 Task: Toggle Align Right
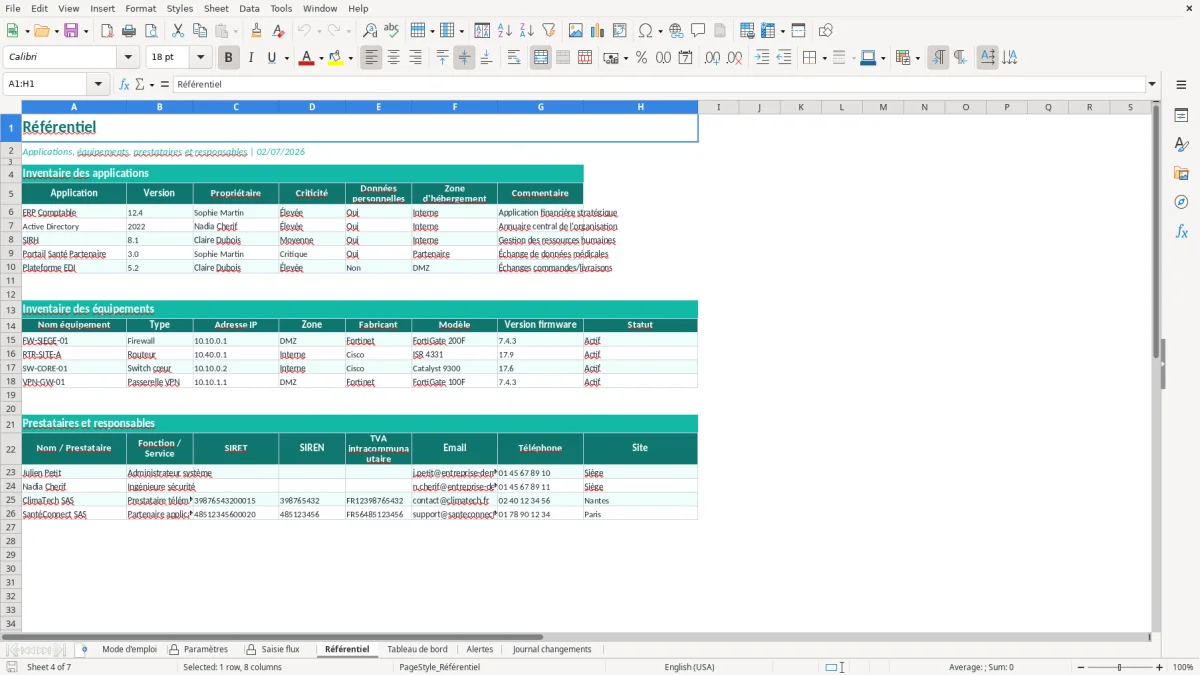point(415,58)
